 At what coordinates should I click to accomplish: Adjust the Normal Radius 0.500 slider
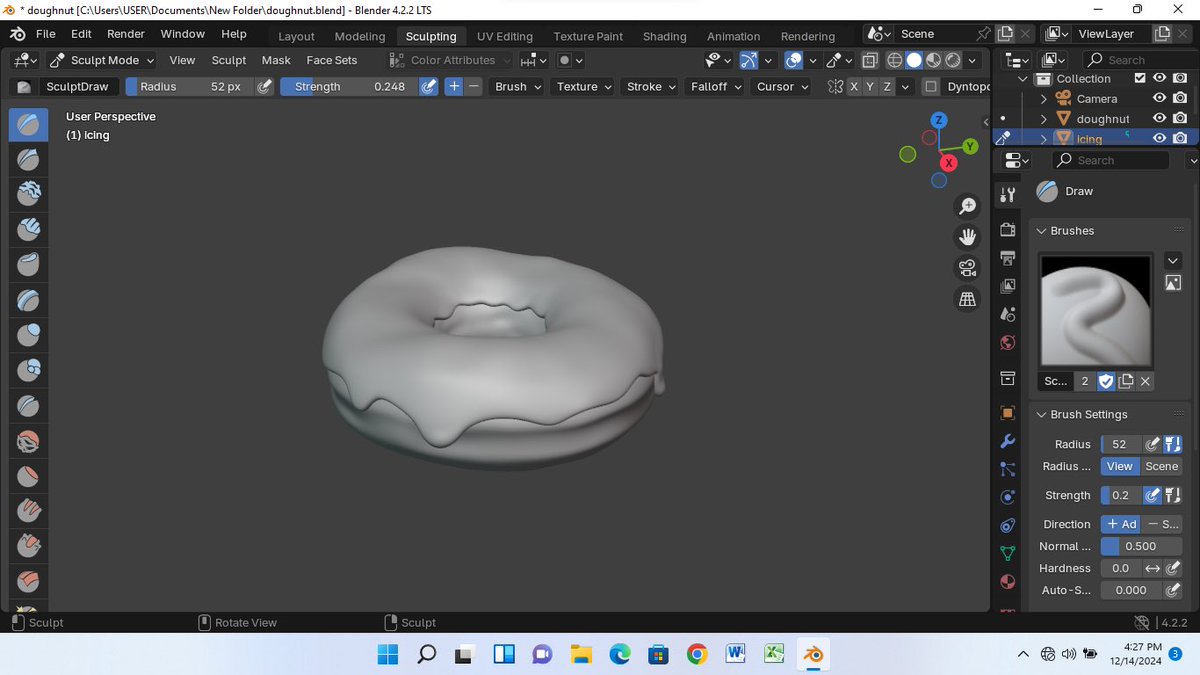(1142, 546)
